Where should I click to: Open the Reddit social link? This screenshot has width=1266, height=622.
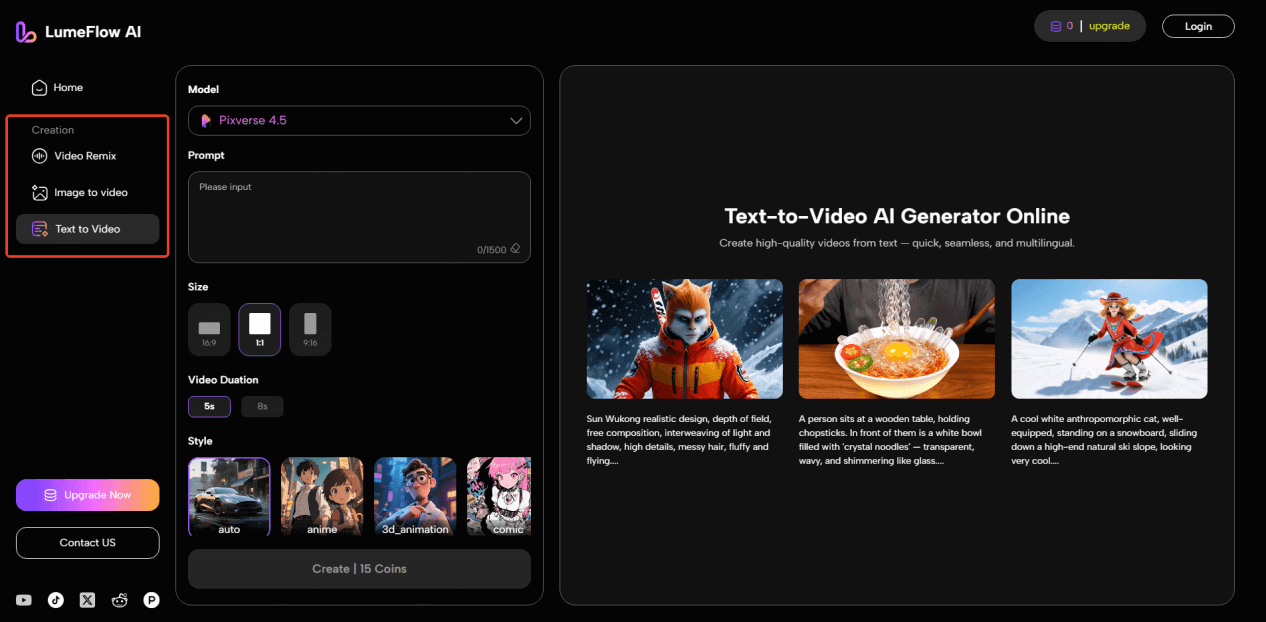tap(120, 600)
